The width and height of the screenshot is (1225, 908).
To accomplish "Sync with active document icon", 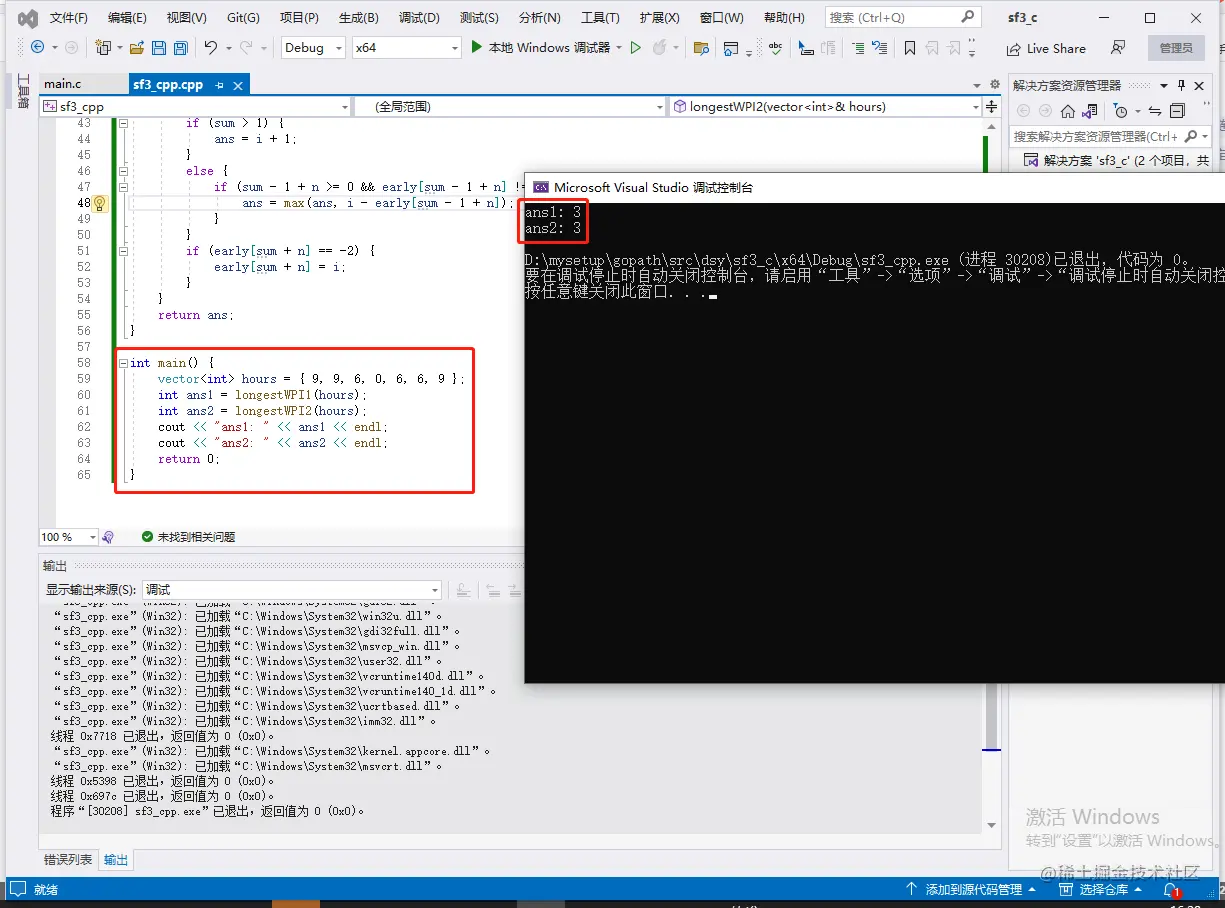I will [1155, 111].
